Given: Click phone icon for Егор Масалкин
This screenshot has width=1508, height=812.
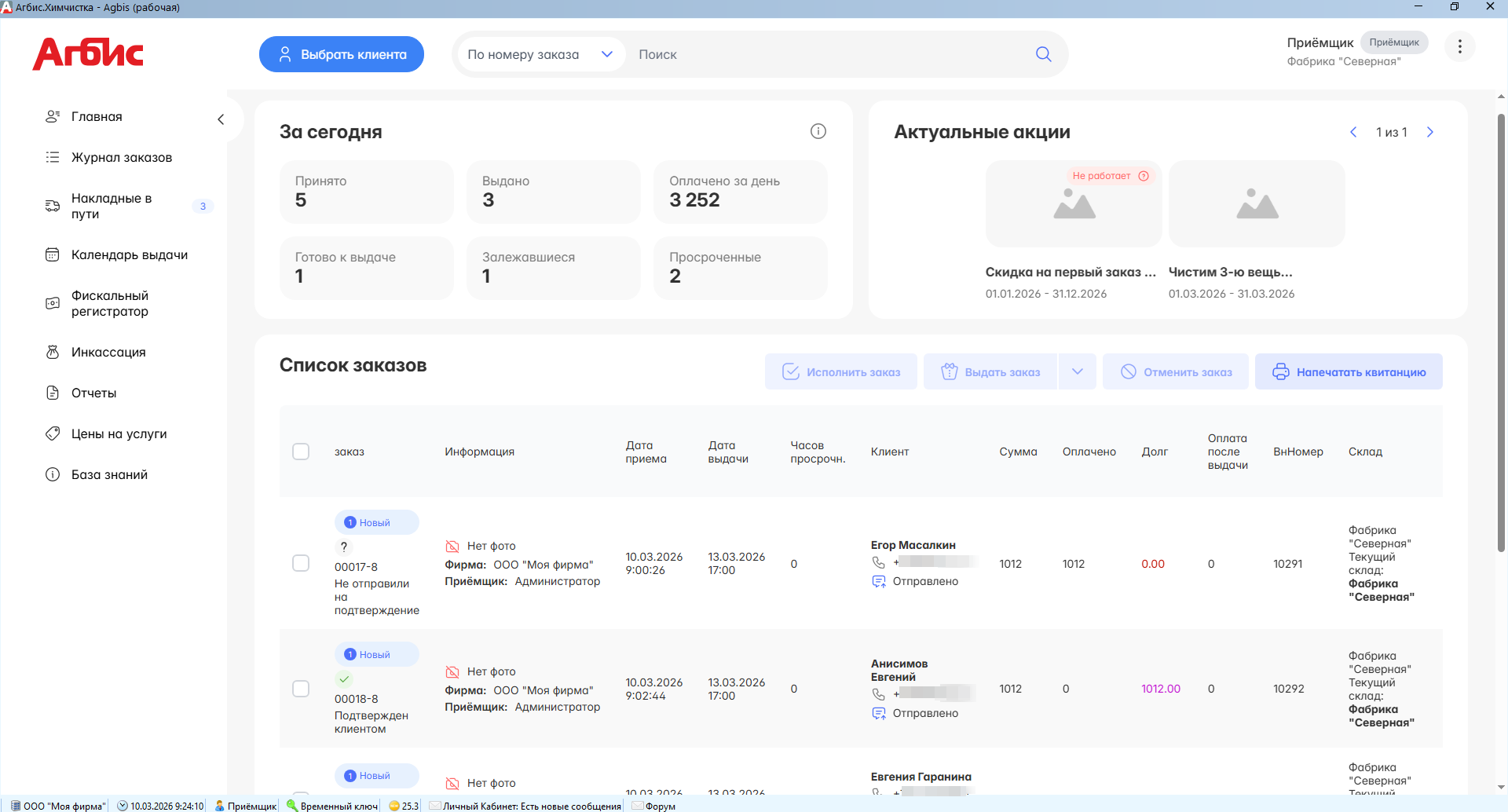Looking at the screenshot, I should [x=878, y=562].
